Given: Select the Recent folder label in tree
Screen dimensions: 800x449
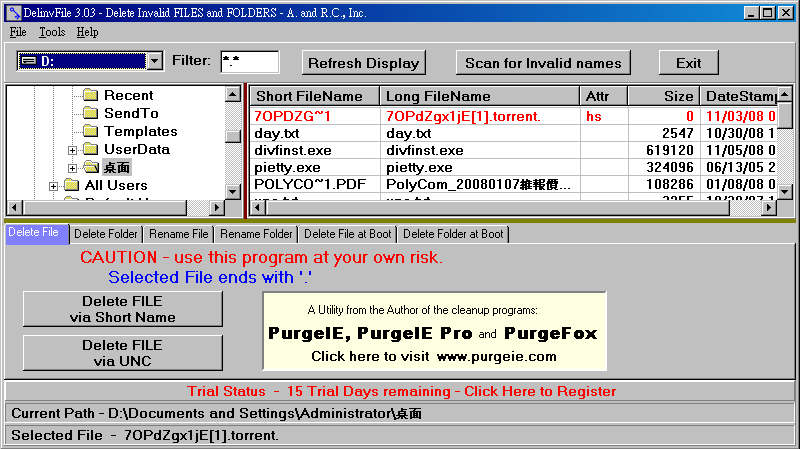Looking at the screenshot, I should 128,95.
